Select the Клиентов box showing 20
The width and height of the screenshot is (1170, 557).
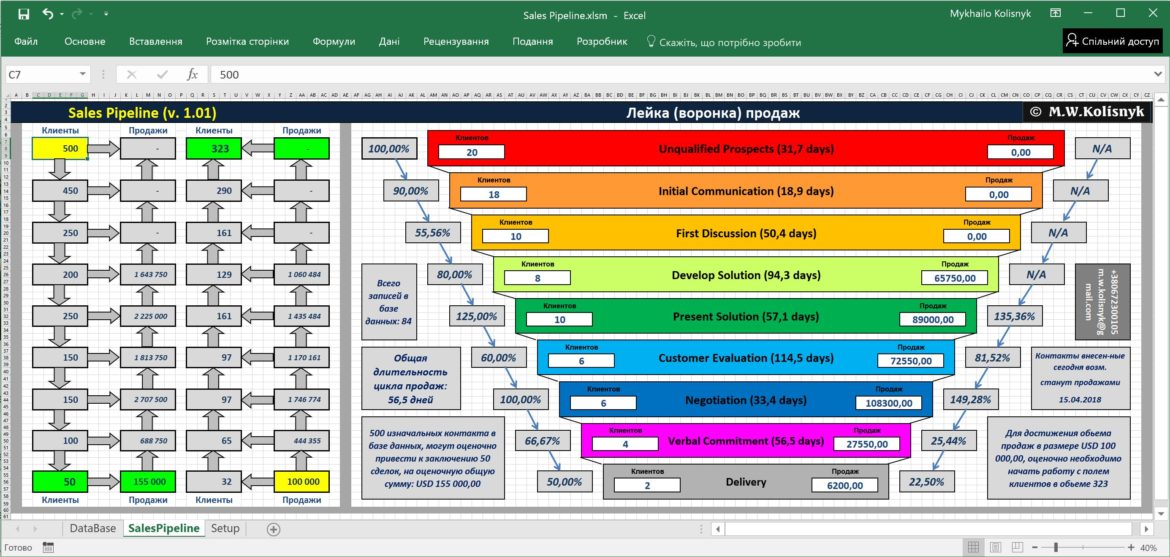tap(472, 152)
